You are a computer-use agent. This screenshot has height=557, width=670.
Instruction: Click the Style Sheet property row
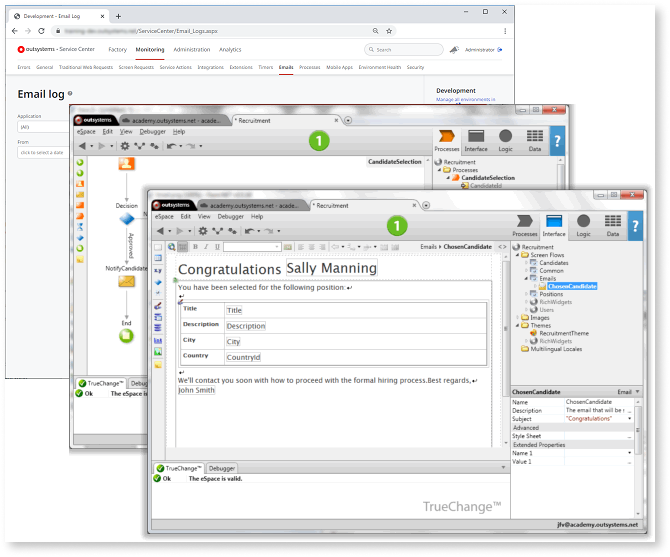coord(573,436)
